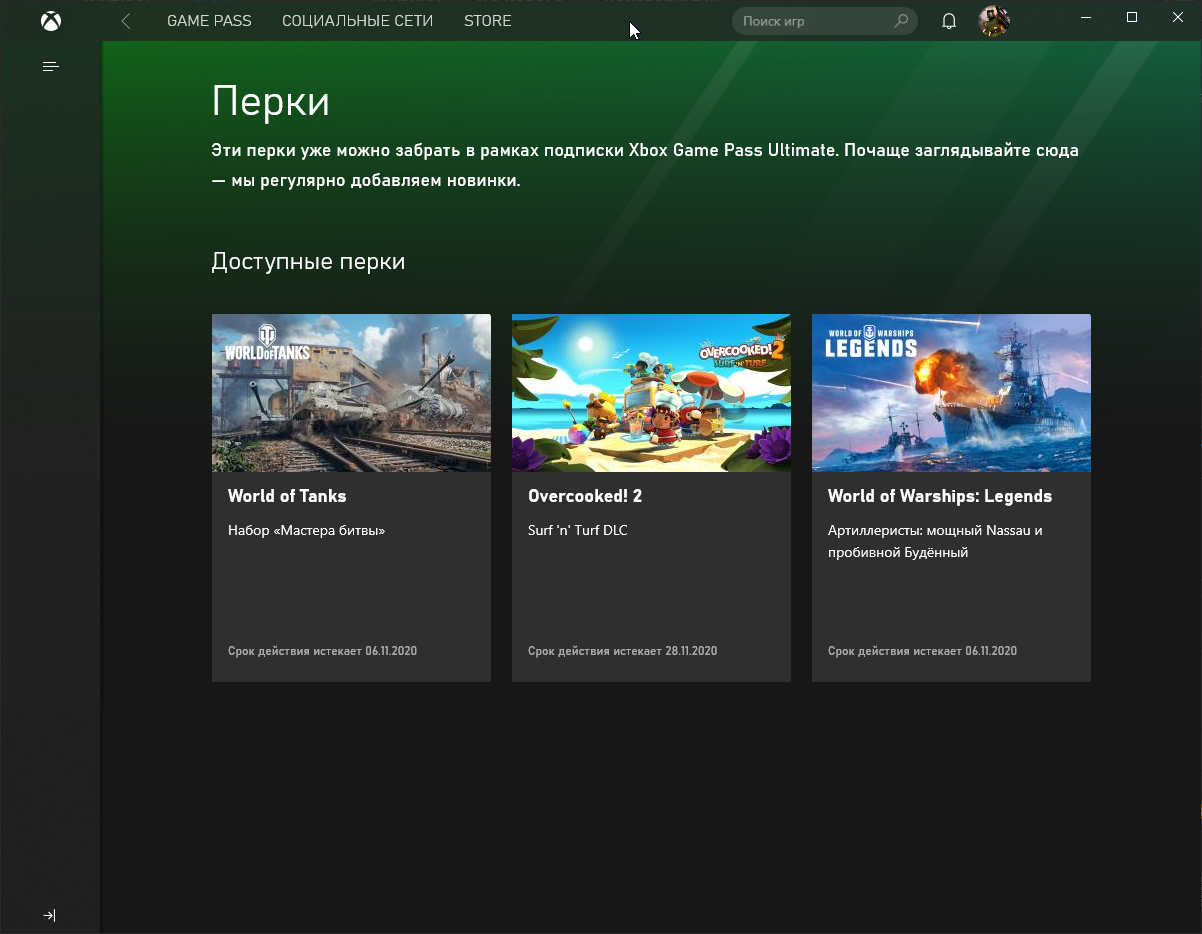The image size is (1202, 934).
Task: Click Набор «Мастера битвы» description
Action: click(306, 531)
